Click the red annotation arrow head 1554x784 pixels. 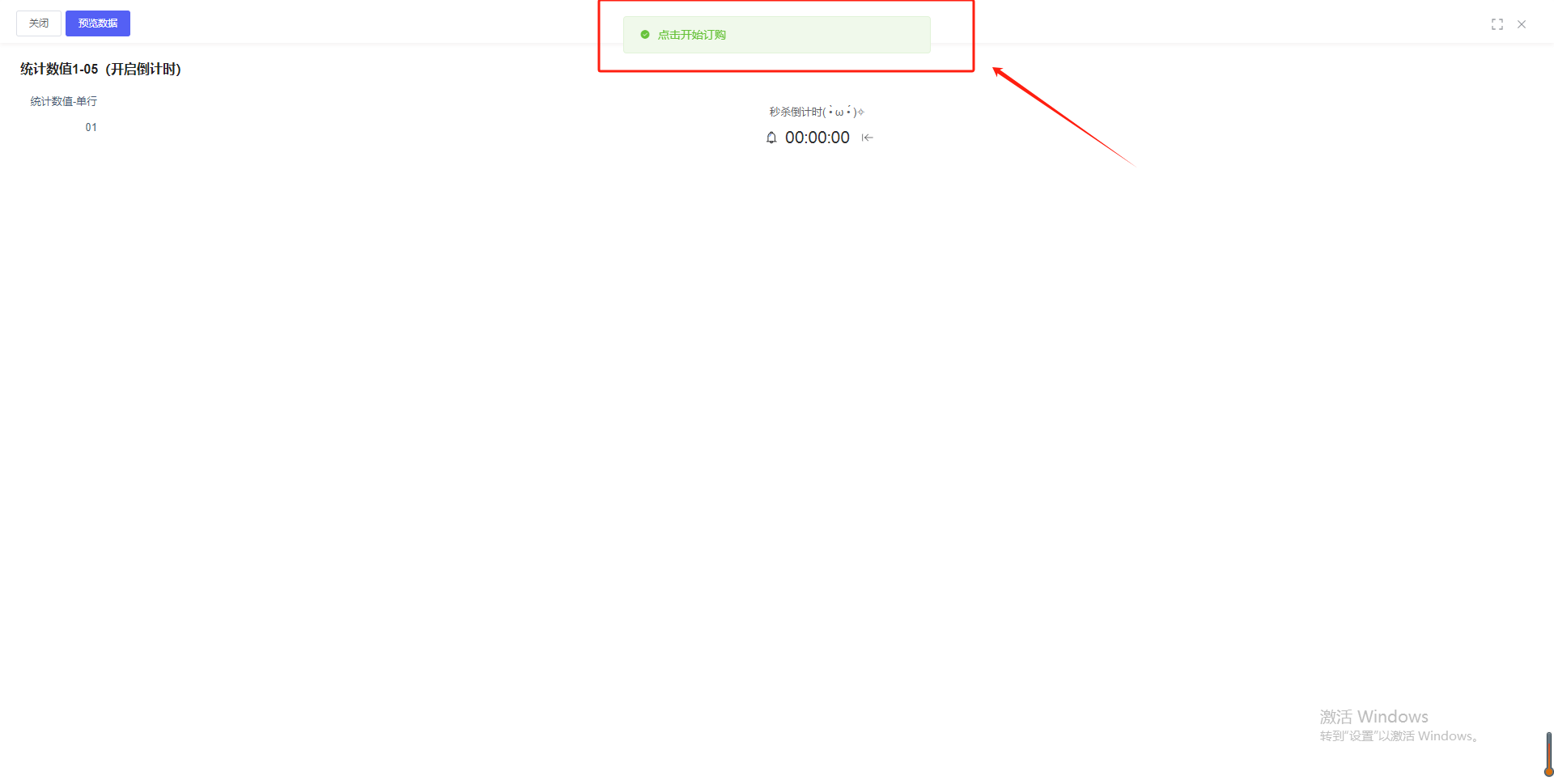[1000, 73]
